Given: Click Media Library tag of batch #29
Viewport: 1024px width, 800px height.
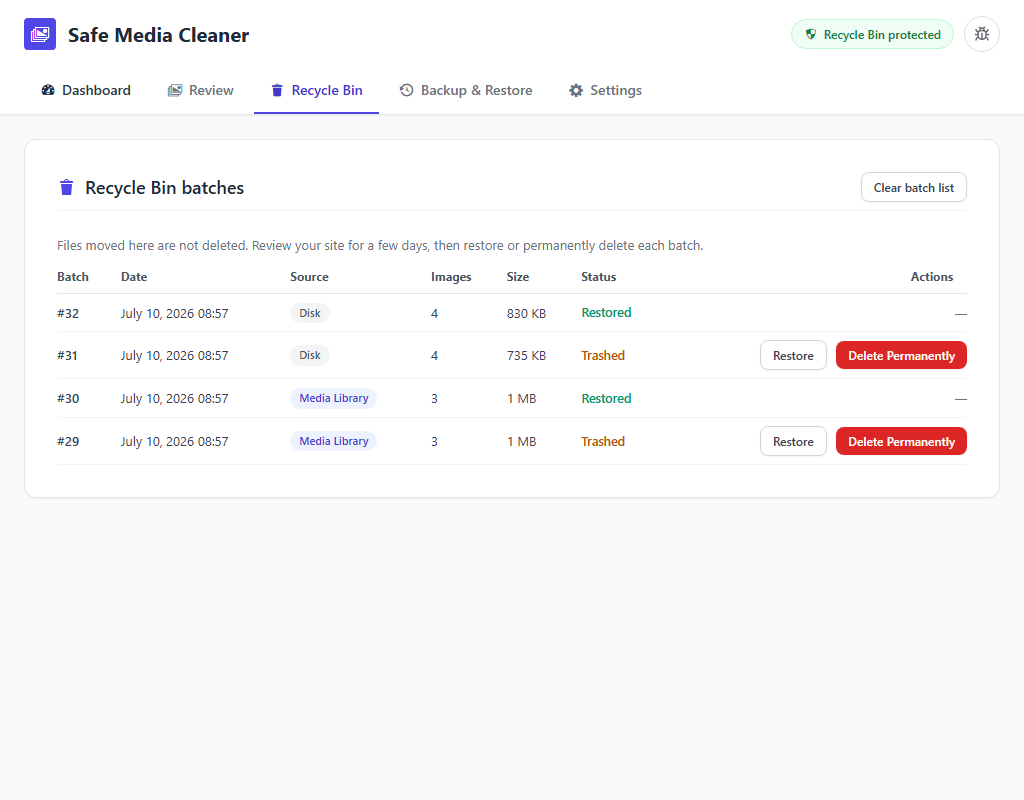Looking at the screenshot, I should click(334, 441).
